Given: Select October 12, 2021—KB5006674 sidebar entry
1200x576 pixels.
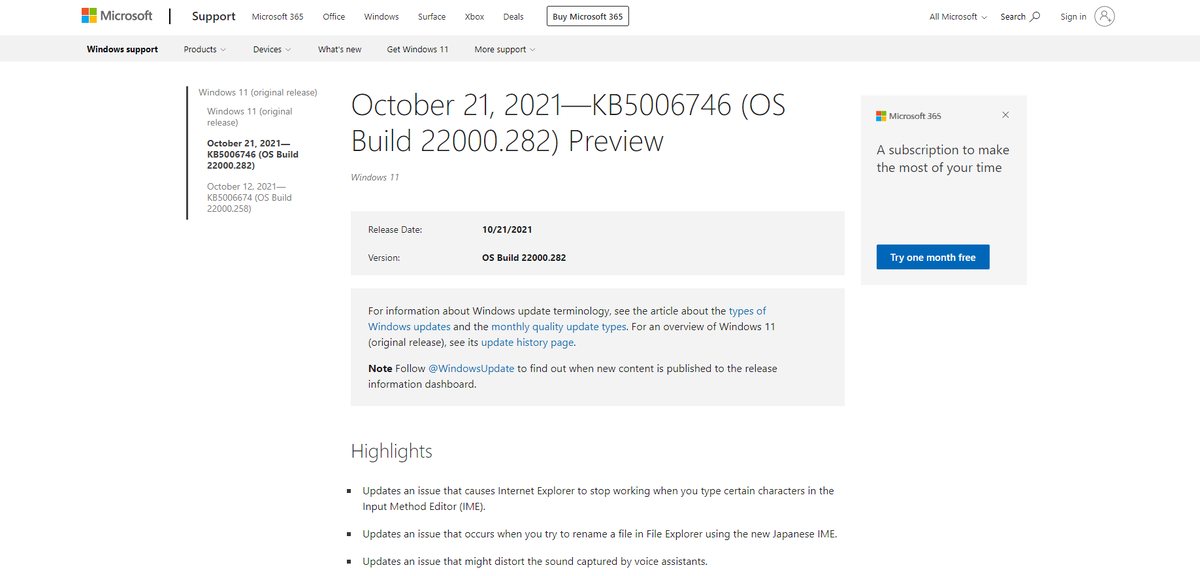Looking at the screenshot, I should tap(250, 198).
